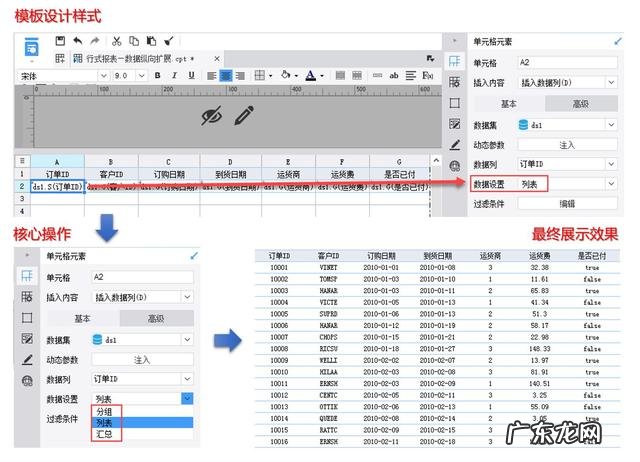Viewport: 640px width, 462px height.
Task: Open cell attributes icon in 模板设计样式 sidebar
Action: point(455,82)
